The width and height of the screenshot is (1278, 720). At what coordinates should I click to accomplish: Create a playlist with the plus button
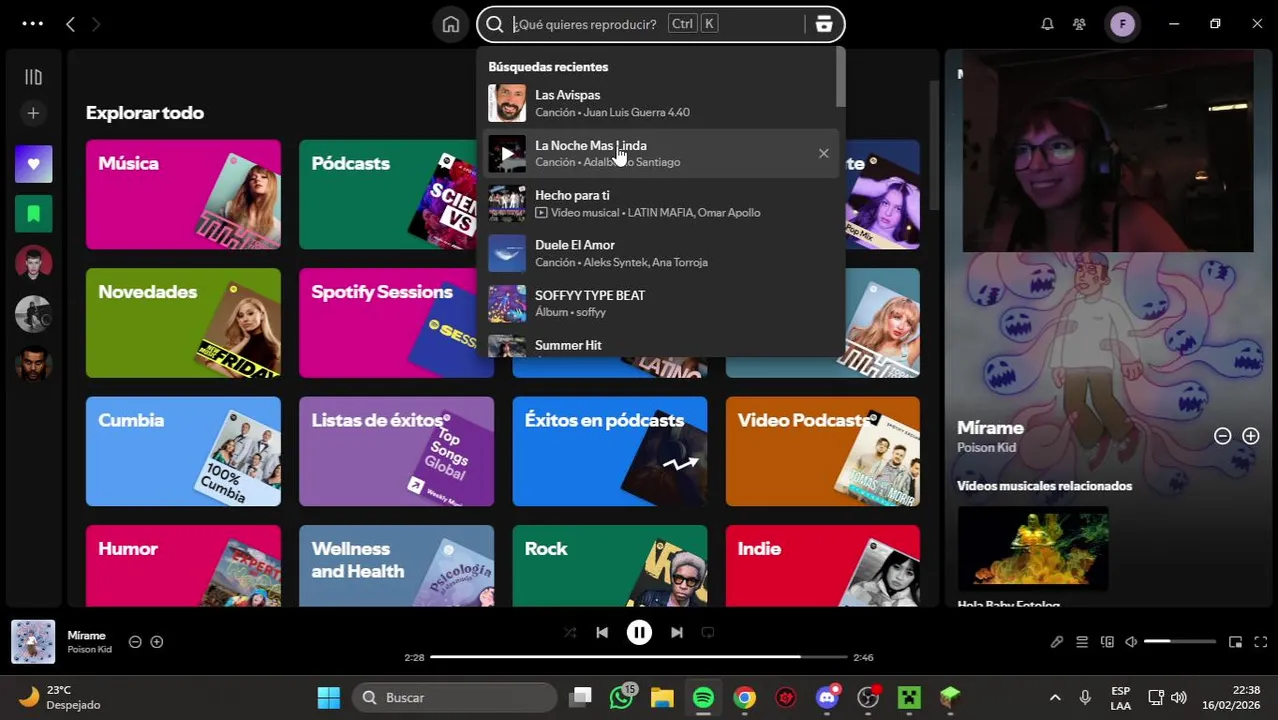tap(33, 113)
